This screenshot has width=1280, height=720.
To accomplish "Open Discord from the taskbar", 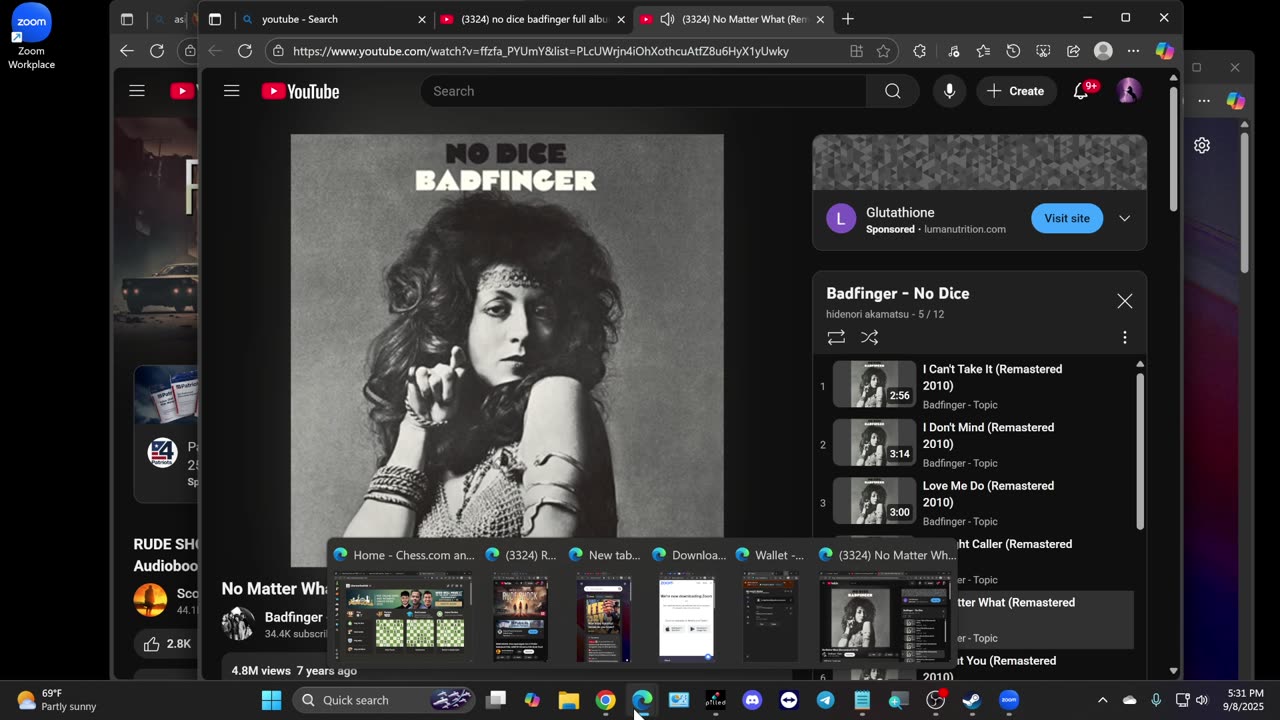I will [x=752, y=700].
